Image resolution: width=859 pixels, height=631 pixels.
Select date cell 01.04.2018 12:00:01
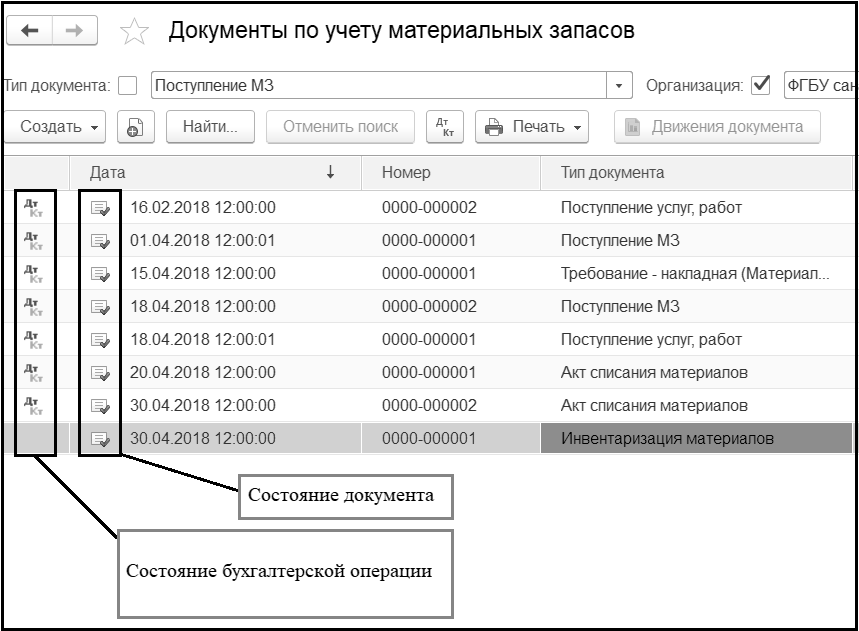point(203,240)
